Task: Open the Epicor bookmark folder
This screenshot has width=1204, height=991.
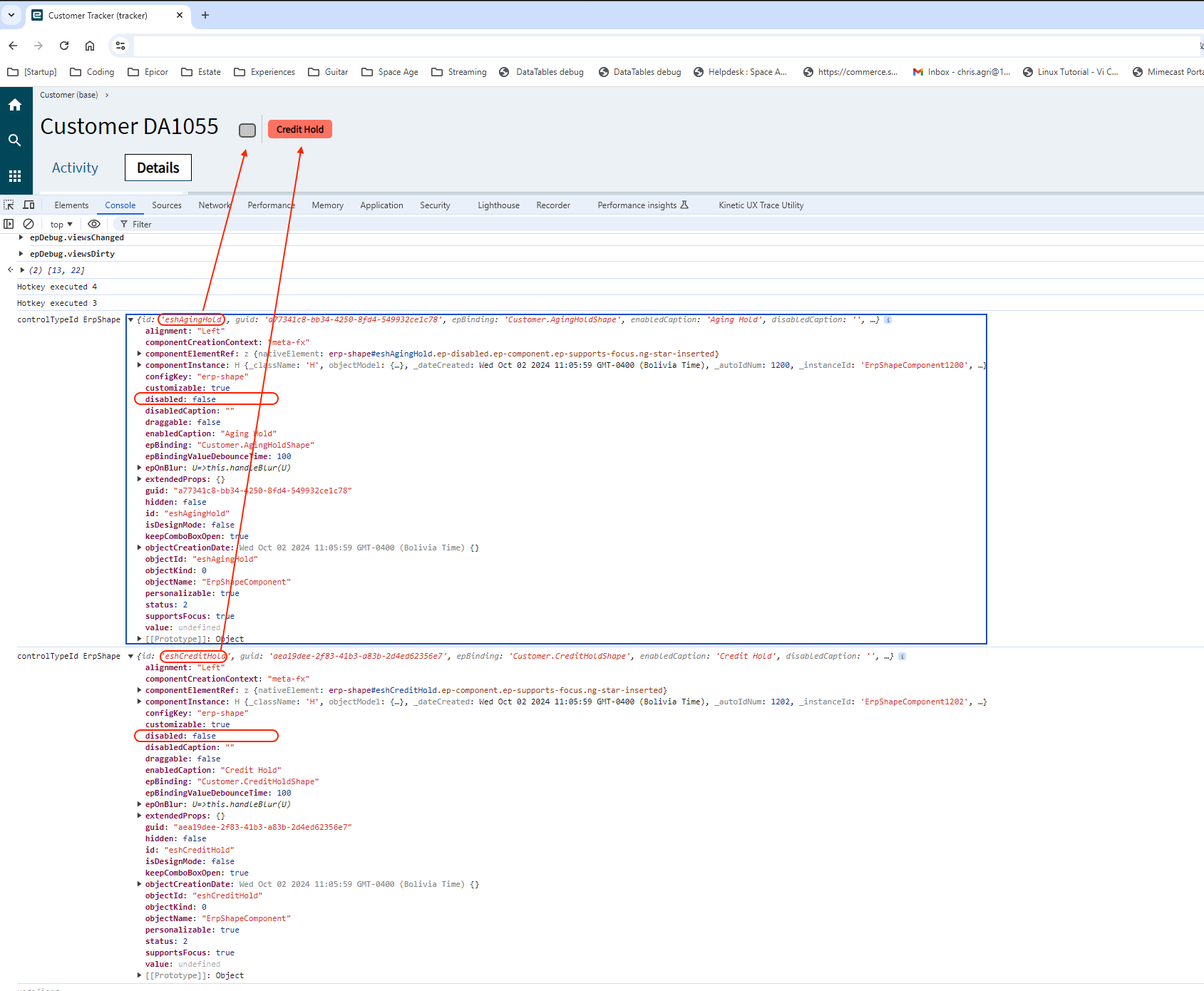Action: (148, 72)
